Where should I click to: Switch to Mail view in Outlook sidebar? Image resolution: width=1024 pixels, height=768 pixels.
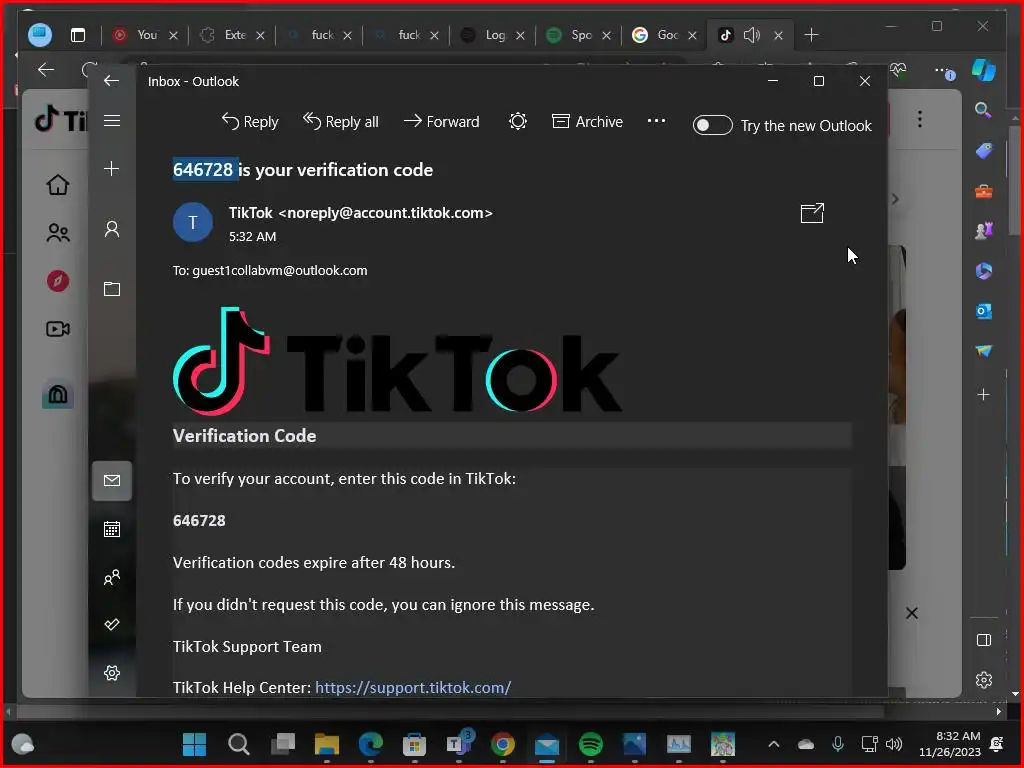coord(112,481)
